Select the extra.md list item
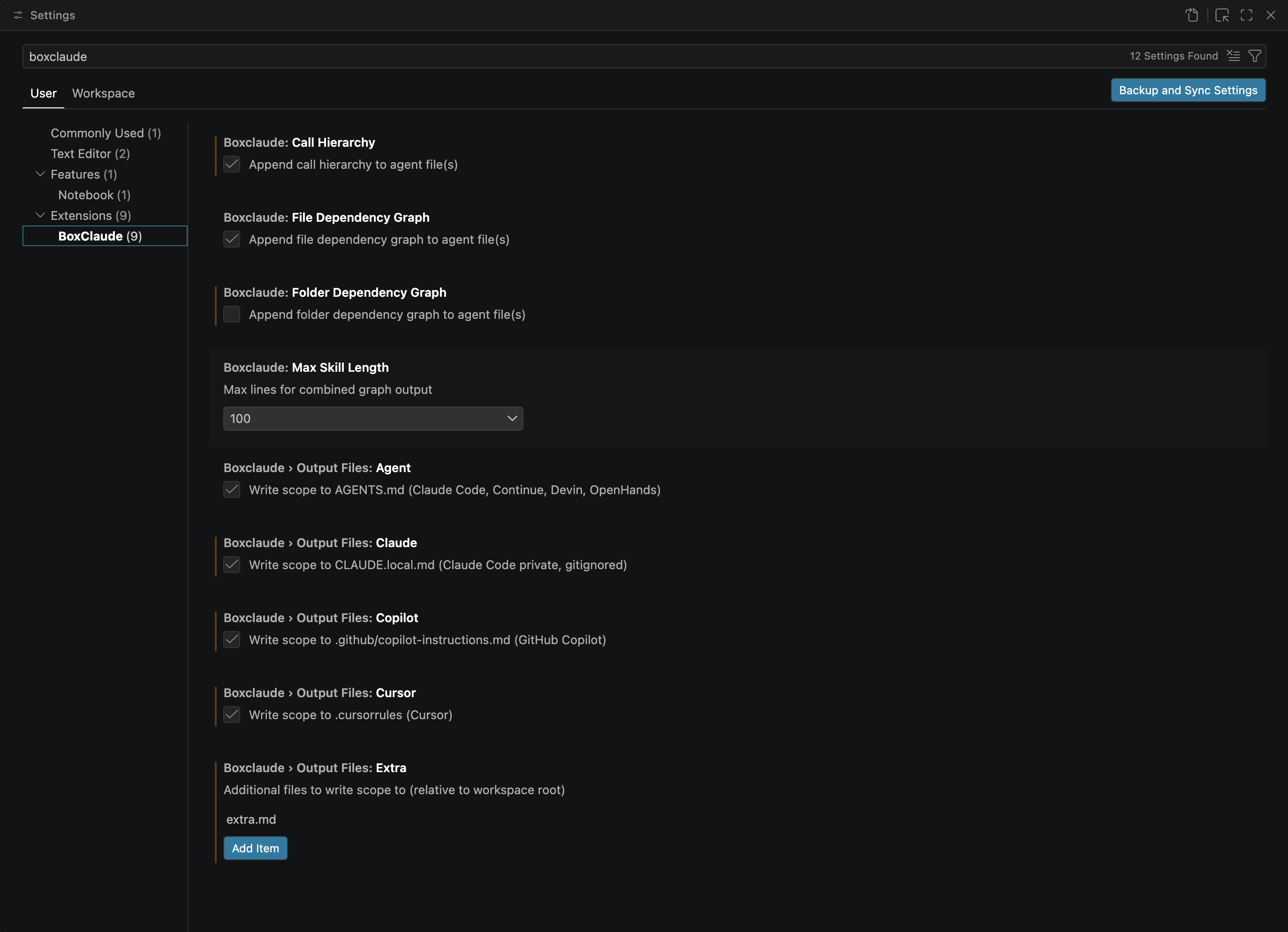This screenshot has height=932, width=1288. [251, 819]
